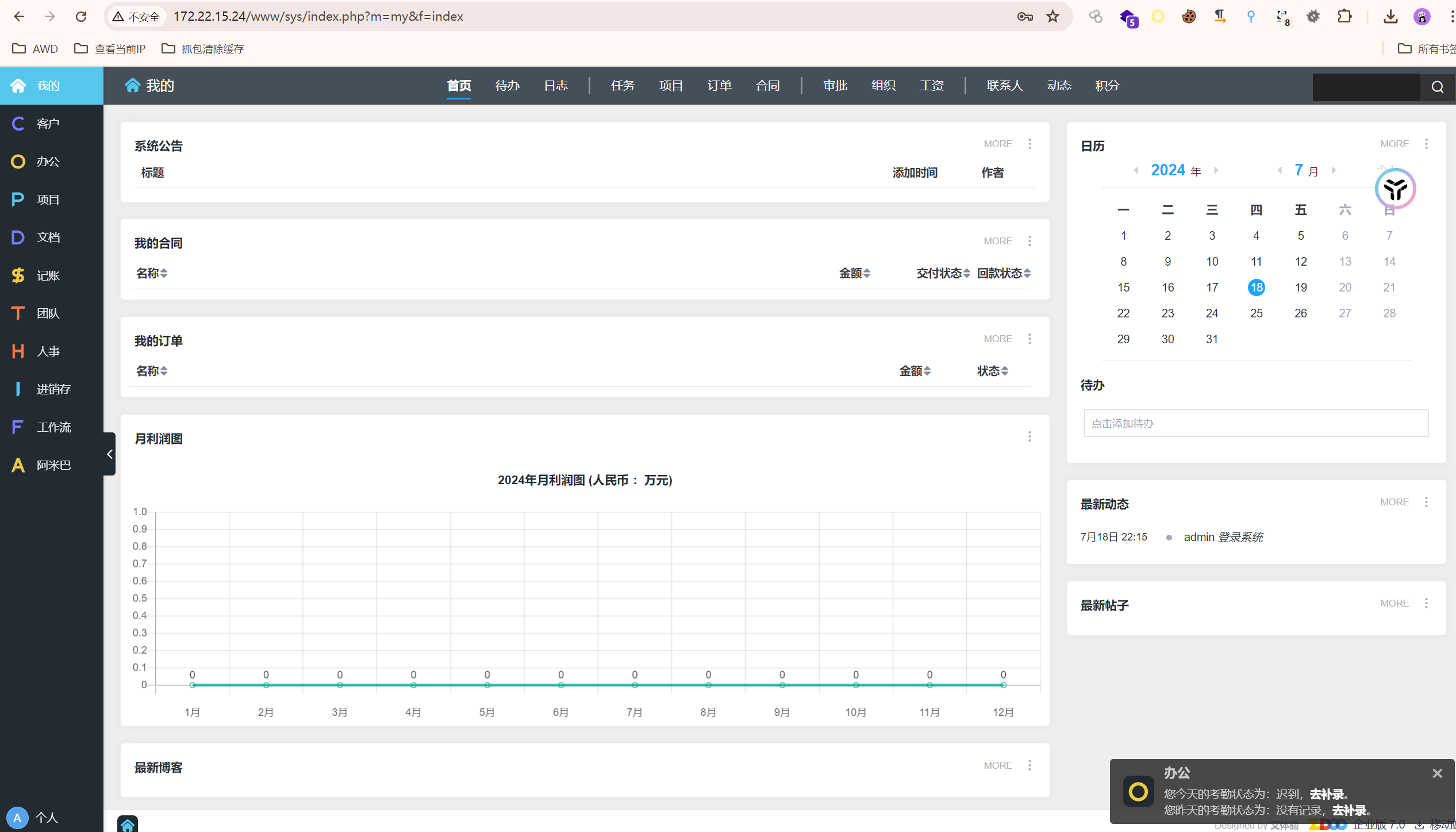Open options menu for 月利润图 panel
The image size is (1456, 832).
pos(1029,437)
